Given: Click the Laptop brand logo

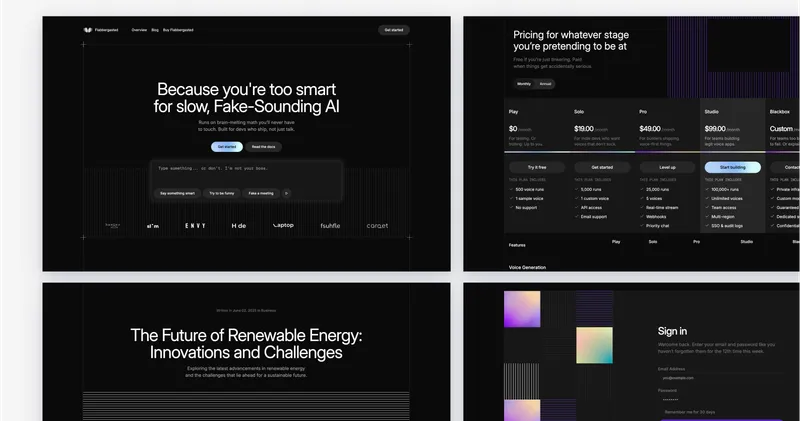Looking at the screenshot, I should 284,226.
